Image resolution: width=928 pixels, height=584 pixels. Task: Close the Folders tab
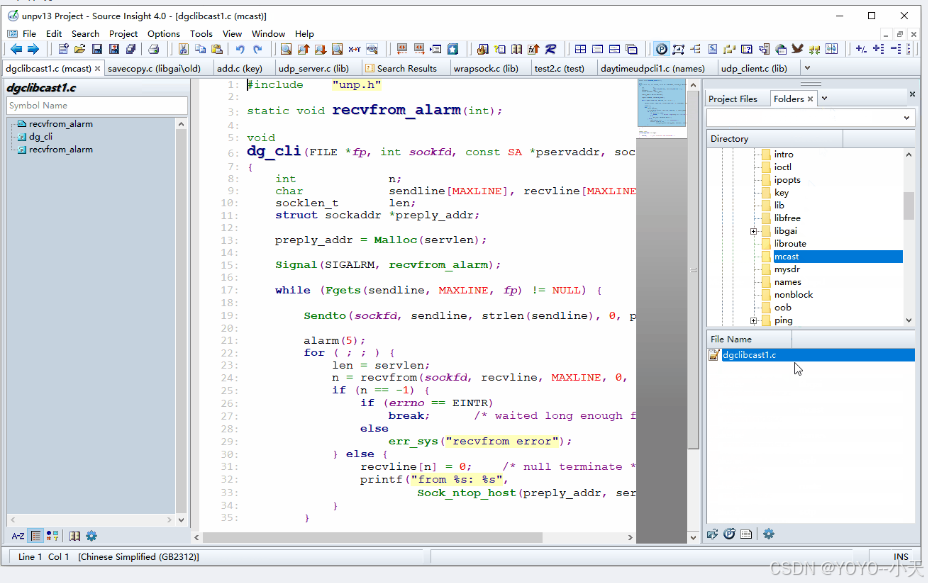(x=810, y=99)
